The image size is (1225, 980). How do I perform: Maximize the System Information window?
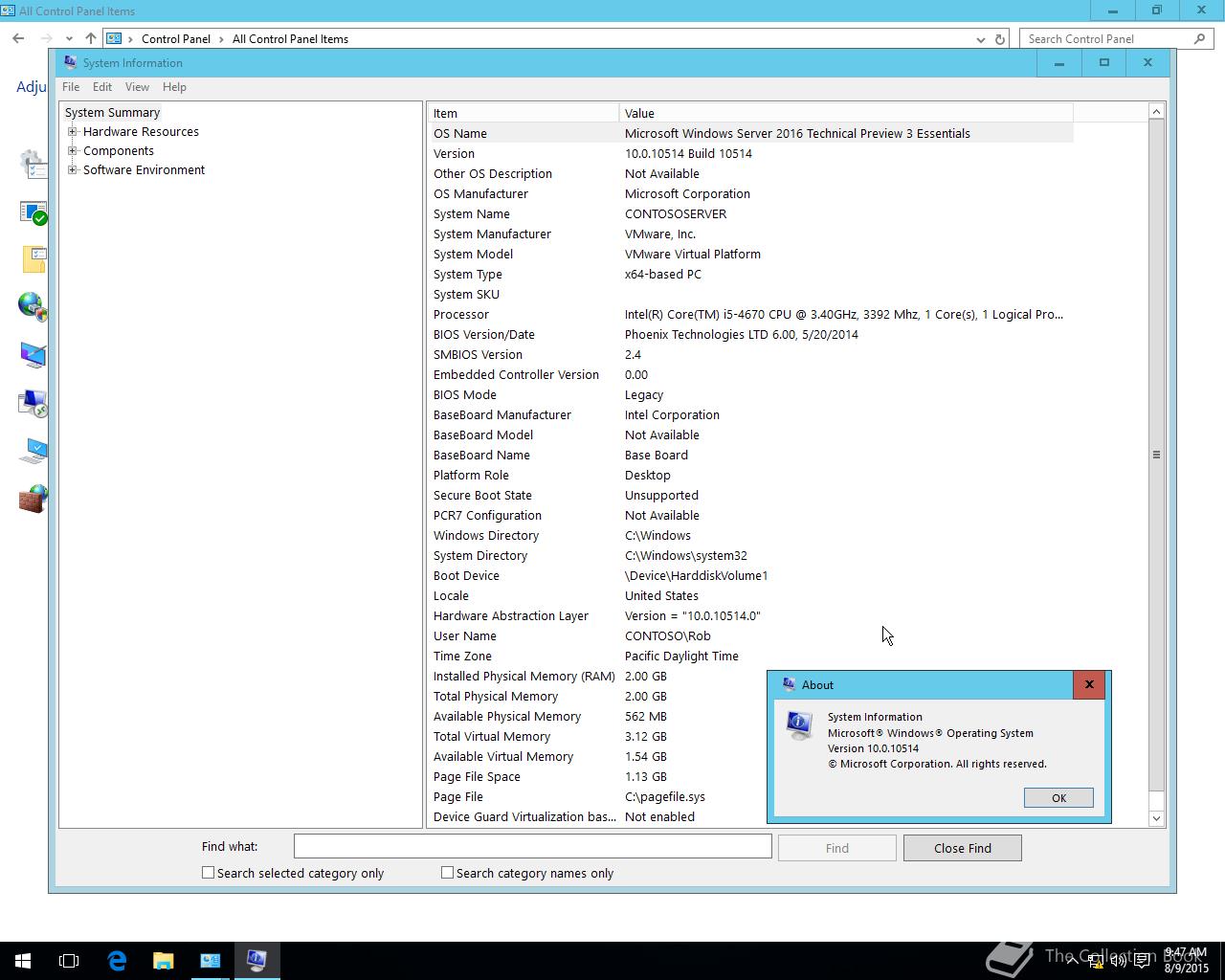point(1103,63)
